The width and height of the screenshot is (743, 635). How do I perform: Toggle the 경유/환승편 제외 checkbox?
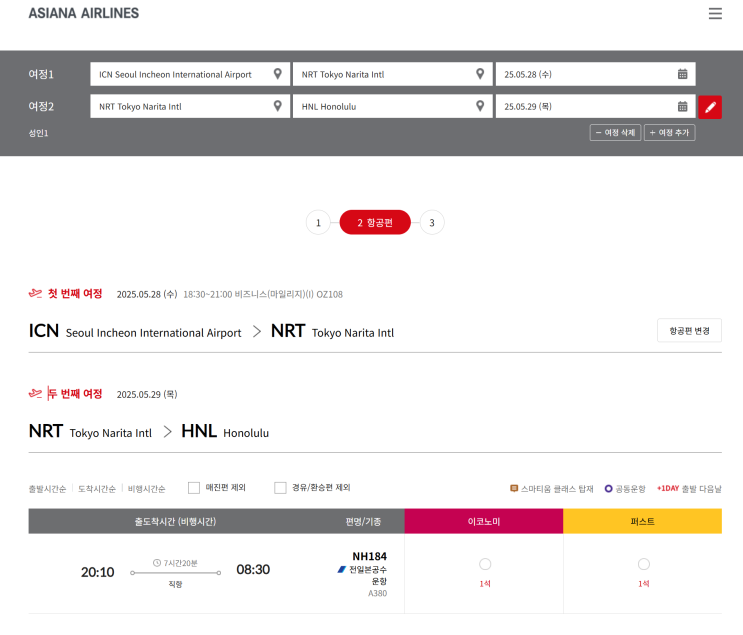280,488
